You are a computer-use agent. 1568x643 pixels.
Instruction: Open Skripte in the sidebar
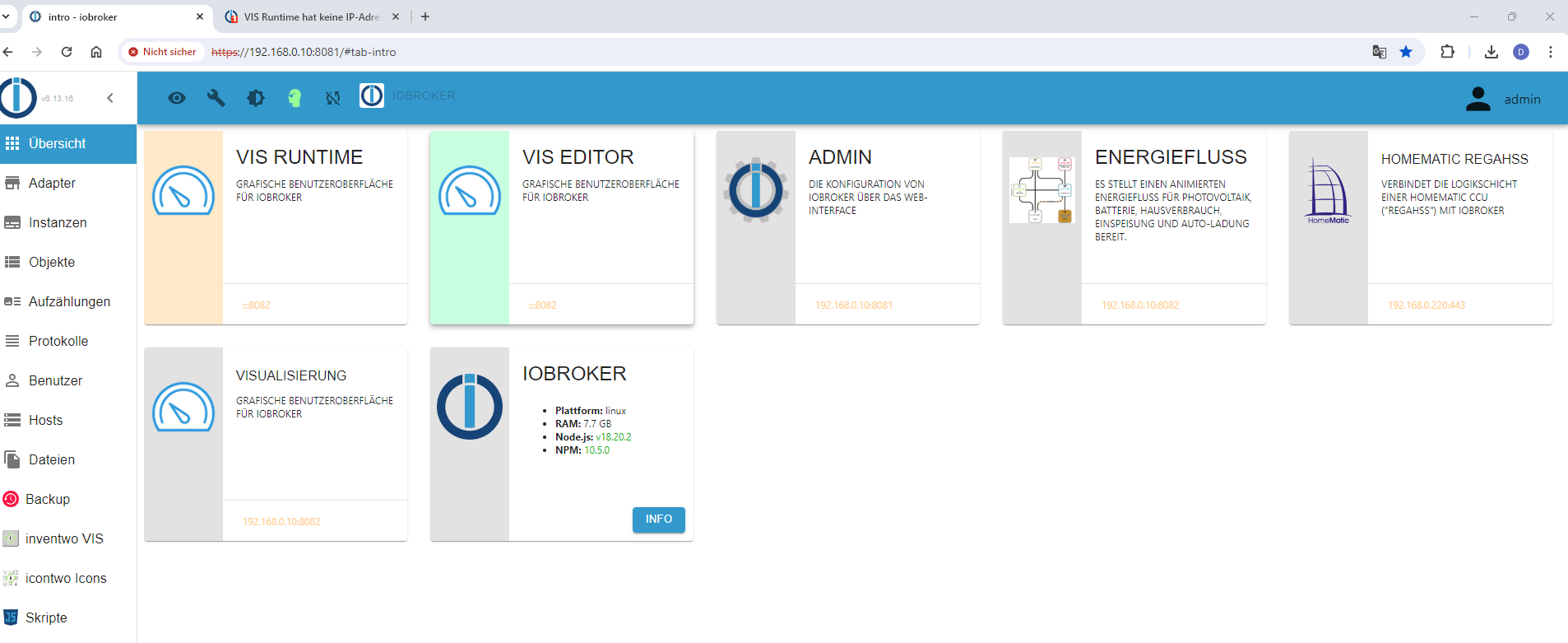[x=68, y=617]
